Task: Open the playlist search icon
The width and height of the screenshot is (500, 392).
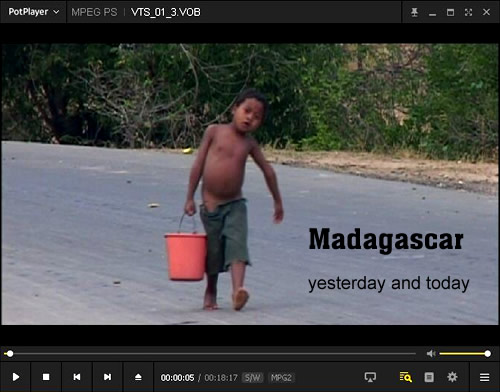Action: tap(406, 377)
